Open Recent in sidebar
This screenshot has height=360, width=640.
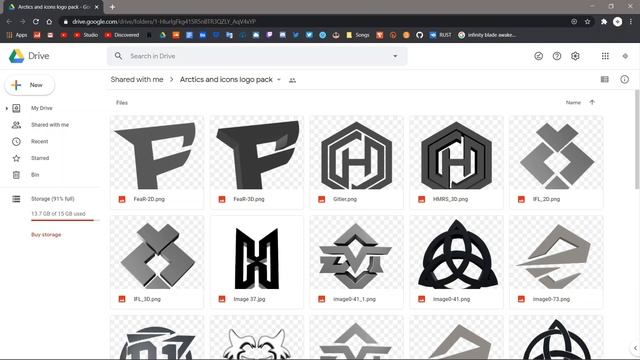[40, 141]
